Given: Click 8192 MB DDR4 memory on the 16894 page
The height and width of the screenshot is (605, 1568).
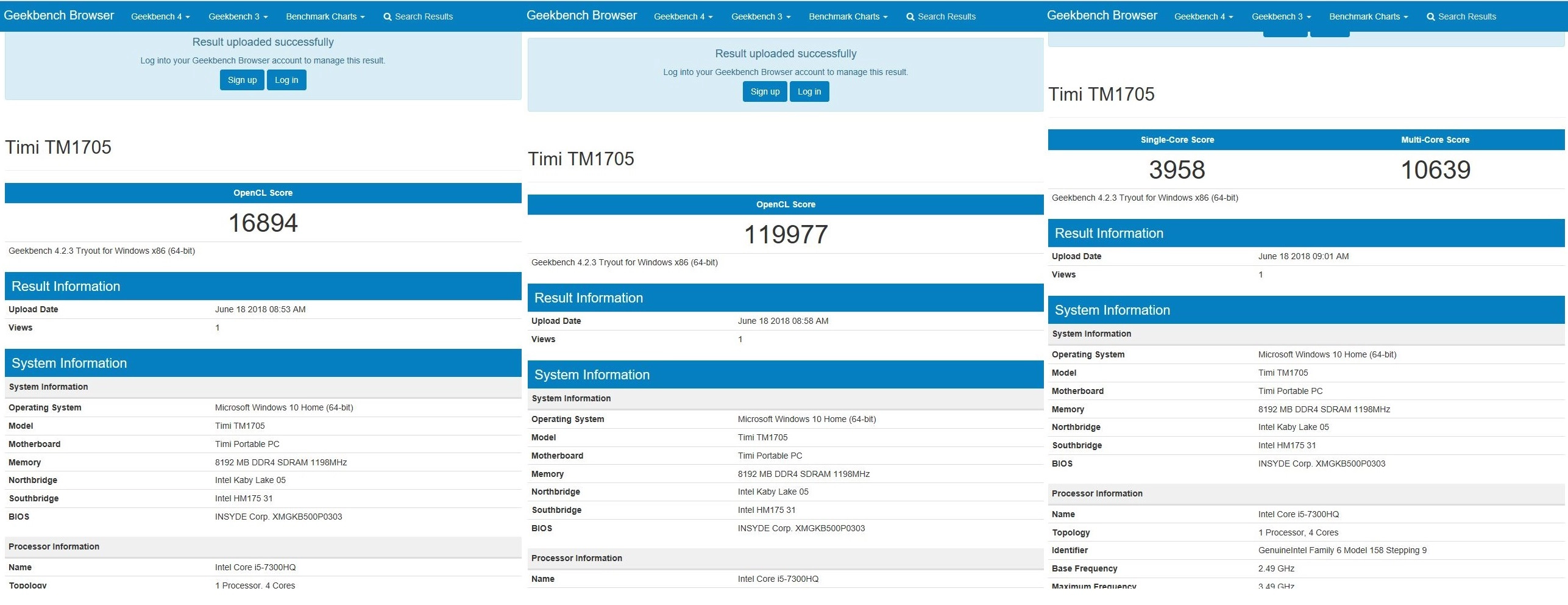Looking at the screenshot, I should point(281,462).
